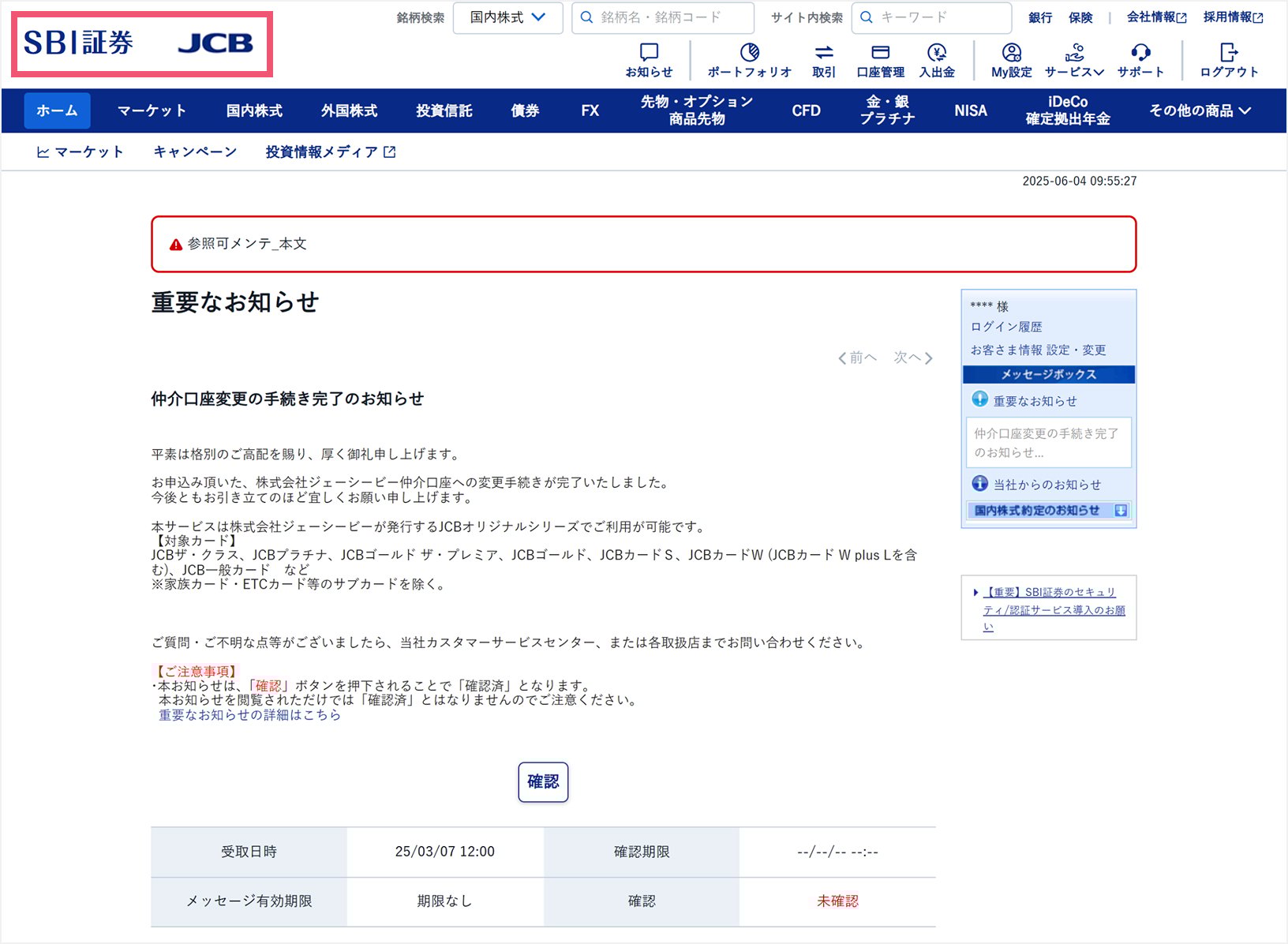Open the My設定 settings icon
Screen dimensions: 1288x944
pos(1010,52)
